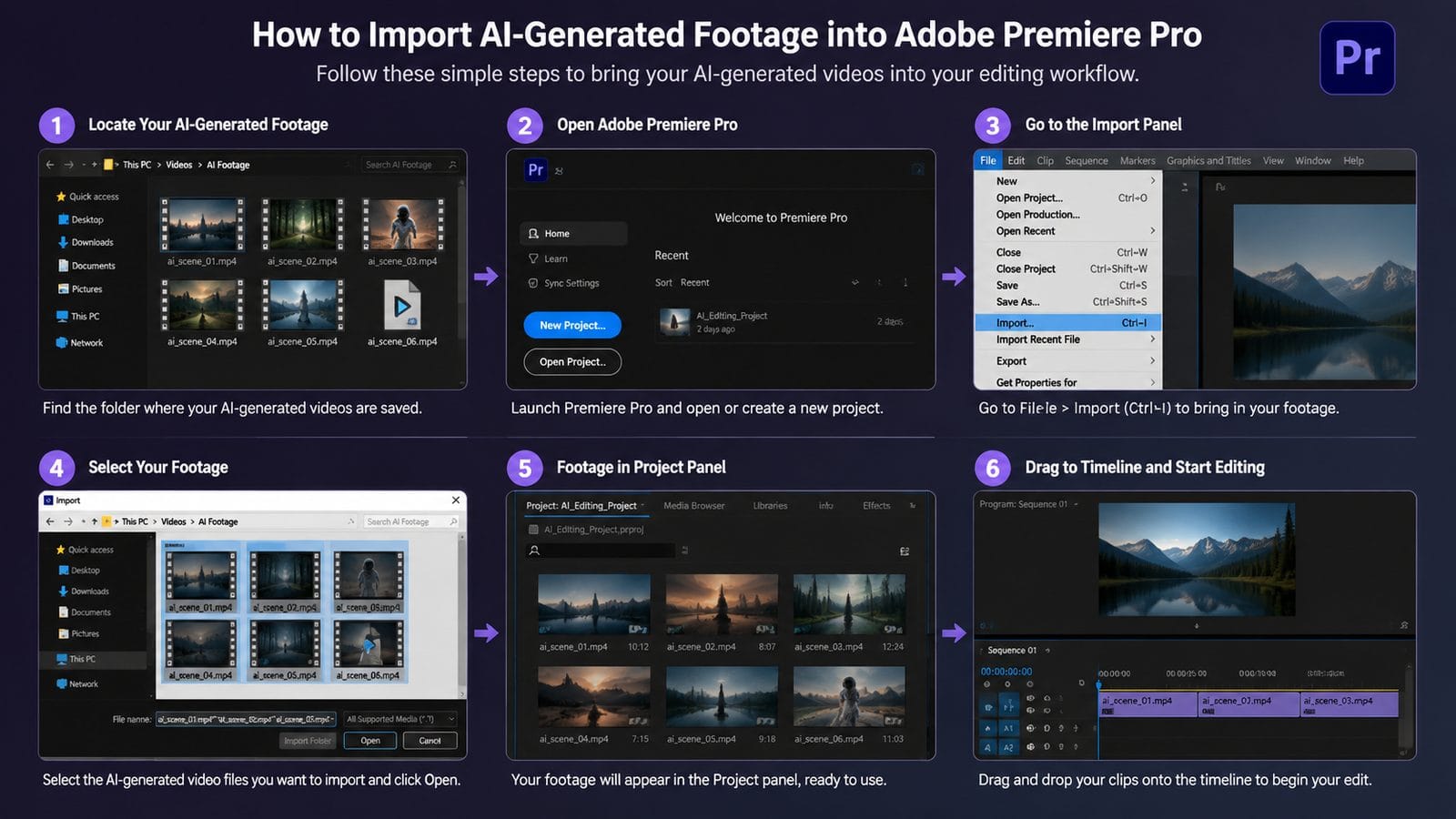Click the Program monitor settings wrench icon
The width and height of the screenshot is (1456, 819).
1404,625
